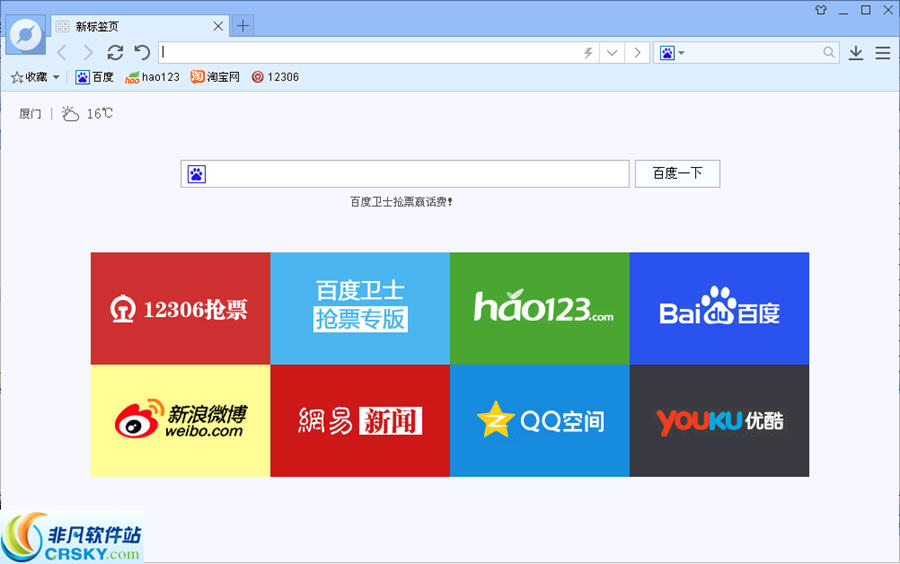Open the 網易新闻 tile
This screenshot has height=564, width=900.
click(360, 421)
